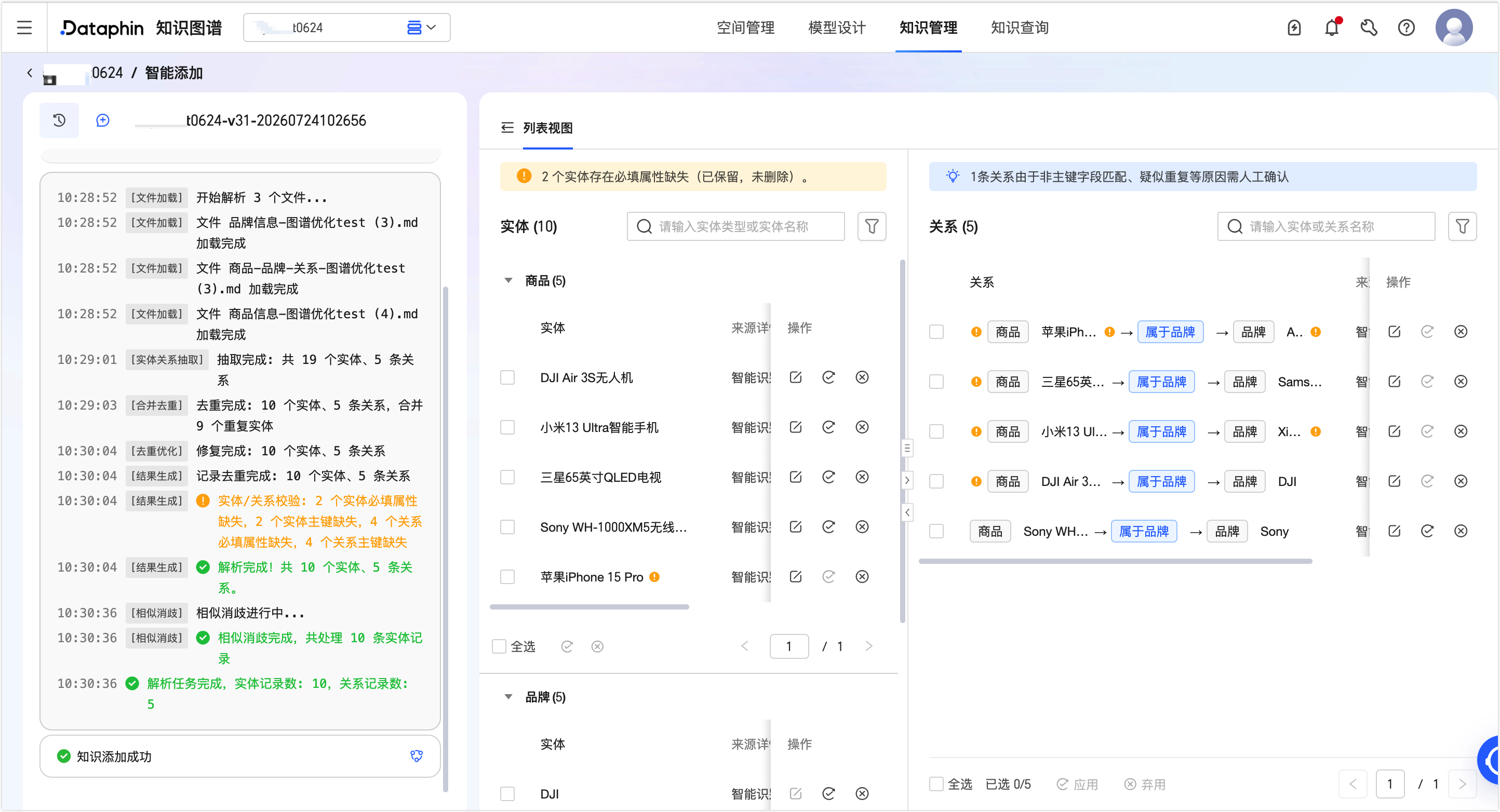
Task: Expand panel with the right-pointing splitter arrow
Action: point(907,480)
